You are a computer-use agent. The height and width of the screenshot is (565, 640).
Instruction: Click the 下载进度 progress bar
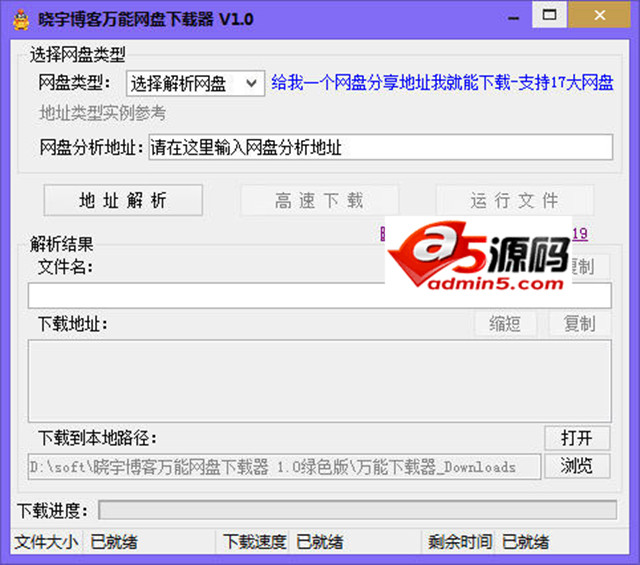pyautogui.click(x=357, y=510)
